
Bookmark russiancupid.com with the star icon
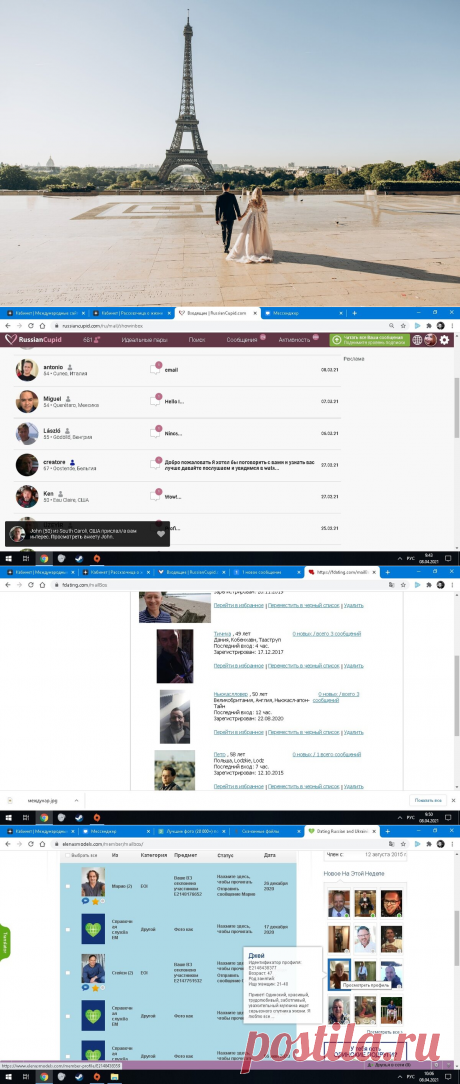coord(403,325)
